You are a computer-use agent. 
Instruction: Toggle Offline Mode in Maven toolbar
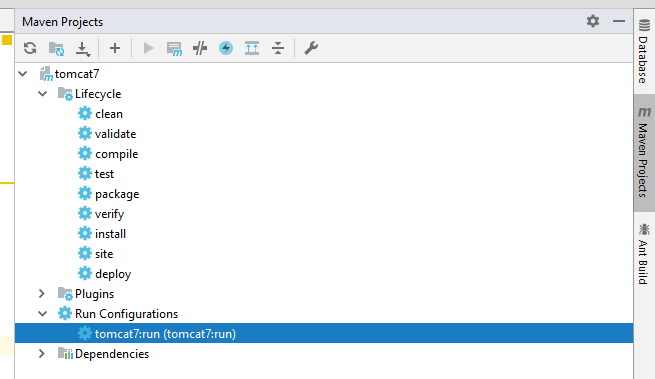pyautogui.click(x=200, y=48)
